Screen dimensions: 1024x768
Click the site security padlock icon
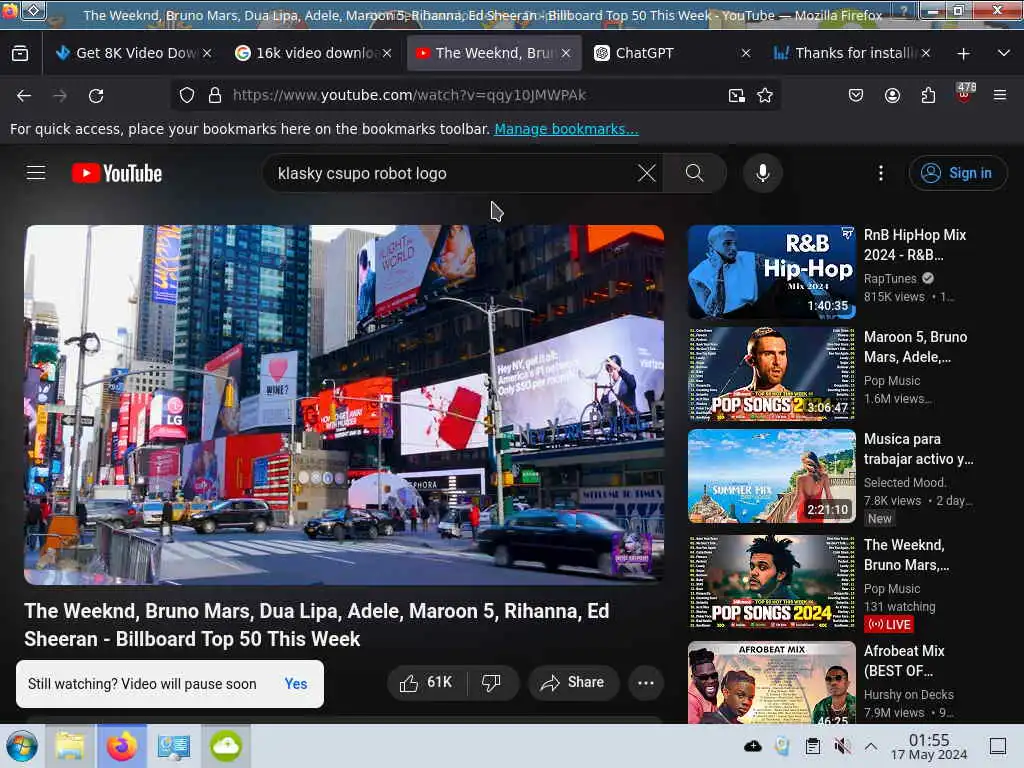coord(215,95)
